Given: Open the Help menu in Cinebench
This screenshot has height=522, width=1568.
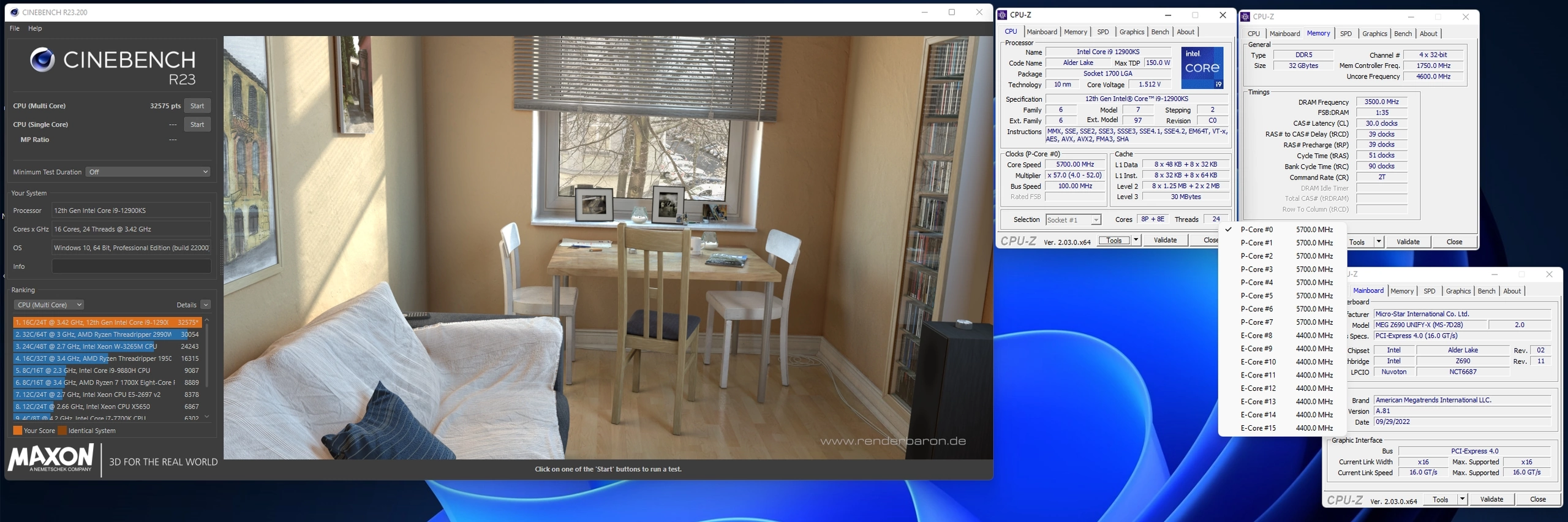Looking at the screenshot, I should (35, 28).
